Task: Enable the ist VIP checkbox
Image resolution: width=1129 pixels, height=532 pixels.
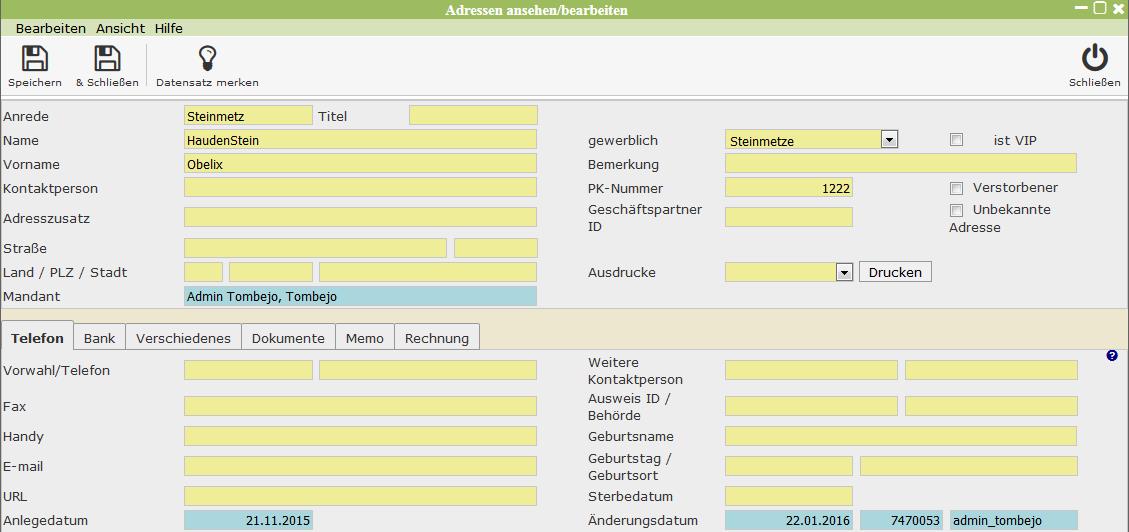Action: pyautogui.click(x=956, y=140)
